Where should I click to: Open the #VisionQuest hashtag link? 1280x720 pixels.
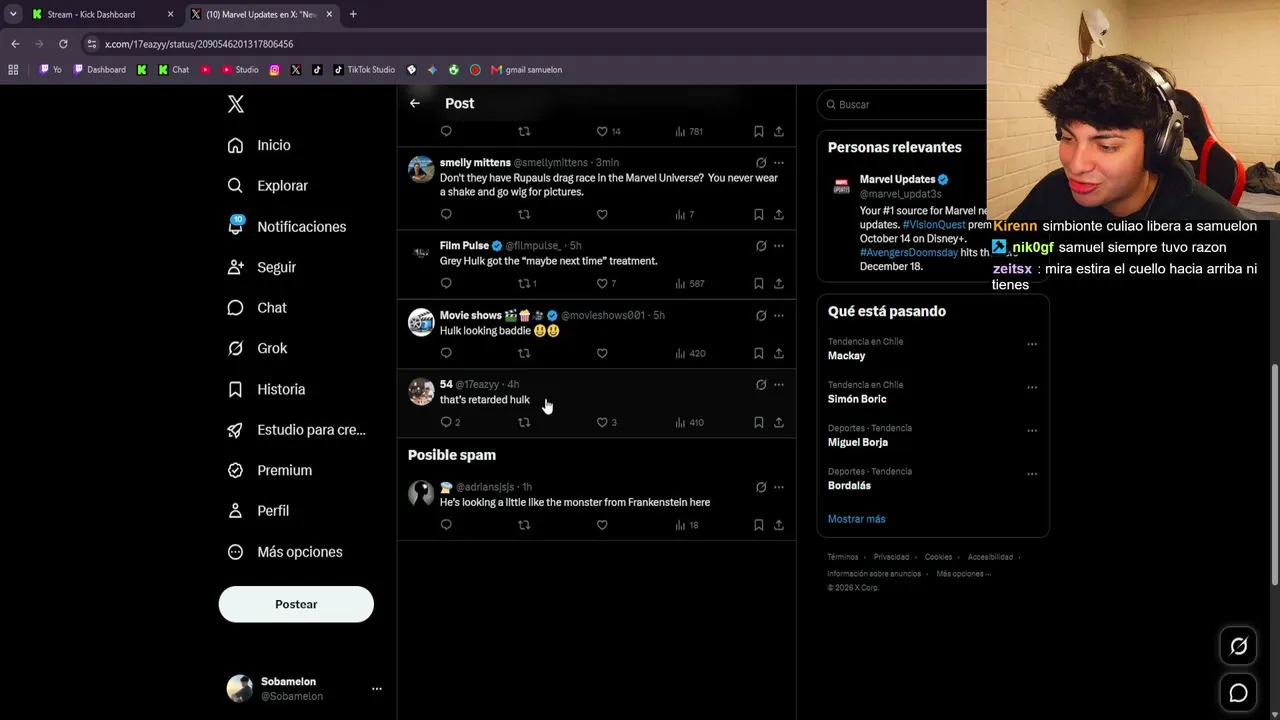(934, 225)
